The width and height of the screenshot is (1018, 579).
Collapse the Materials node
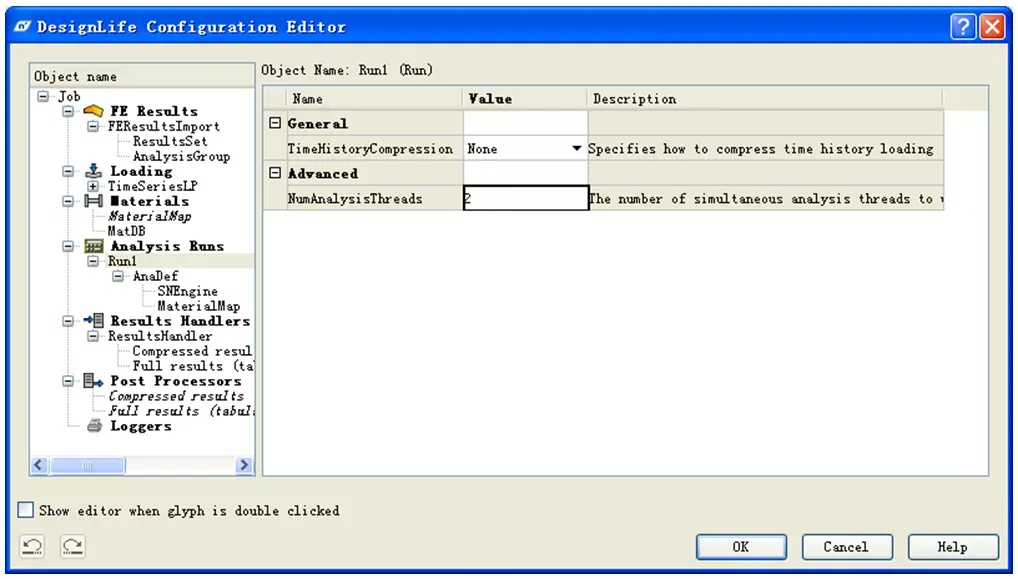point(68,201)
